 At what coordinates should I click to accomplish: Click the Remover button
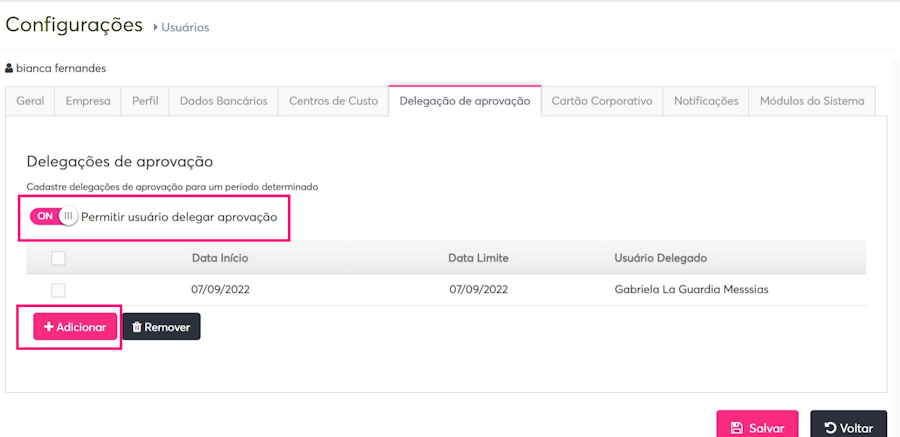pyautogui.click(x=161, y=327)
